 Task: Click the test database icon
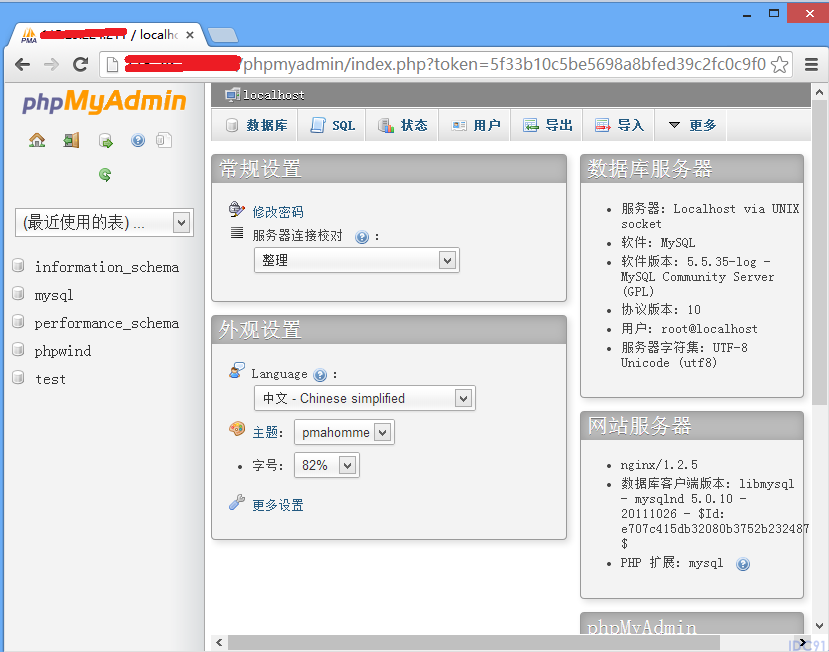tap(19, 378)
